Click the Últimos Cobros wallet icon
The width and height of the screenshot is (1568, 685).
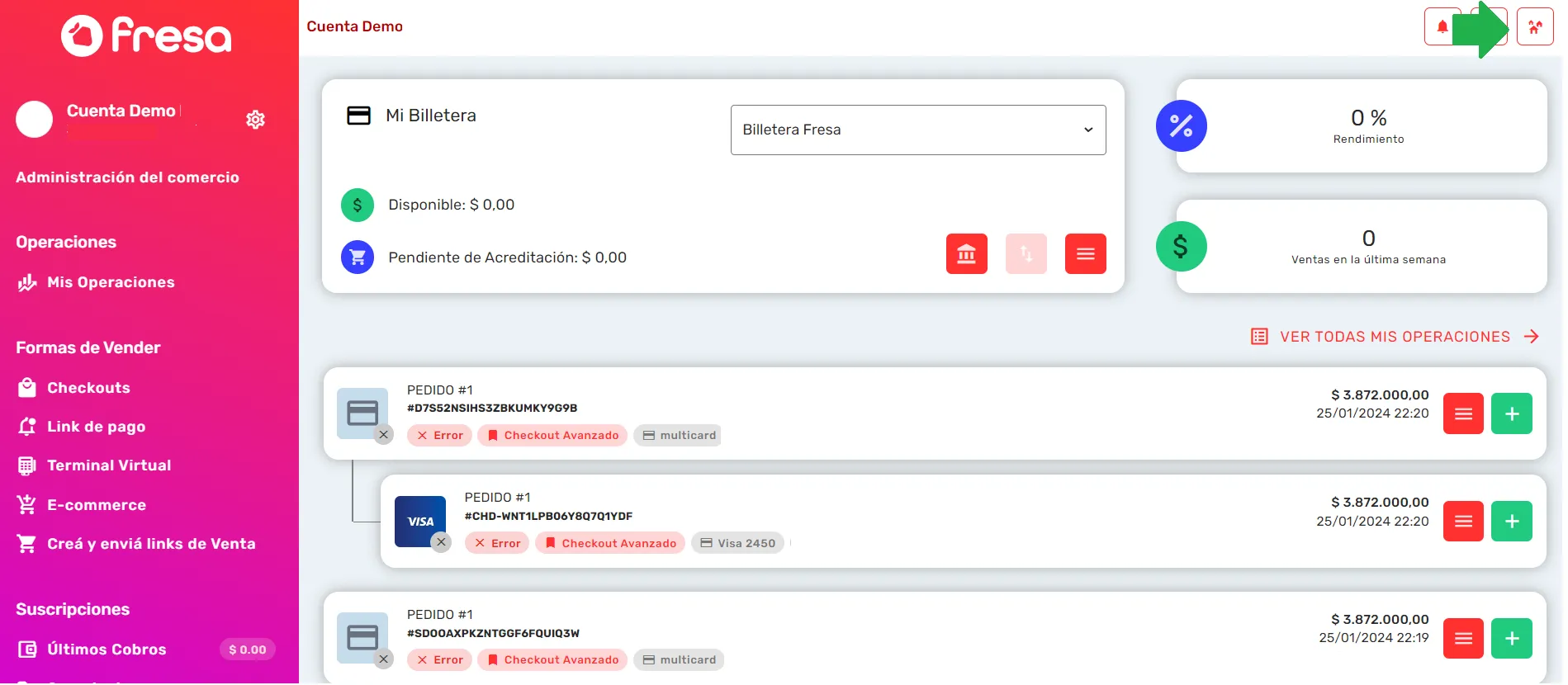point(27,650)
